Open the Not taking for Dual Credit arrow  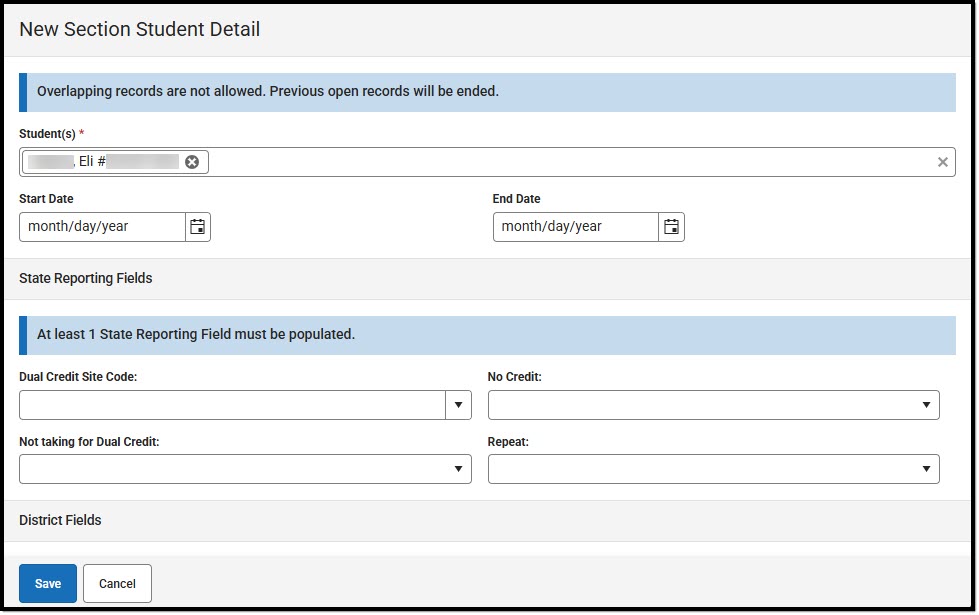coord(459,468)
